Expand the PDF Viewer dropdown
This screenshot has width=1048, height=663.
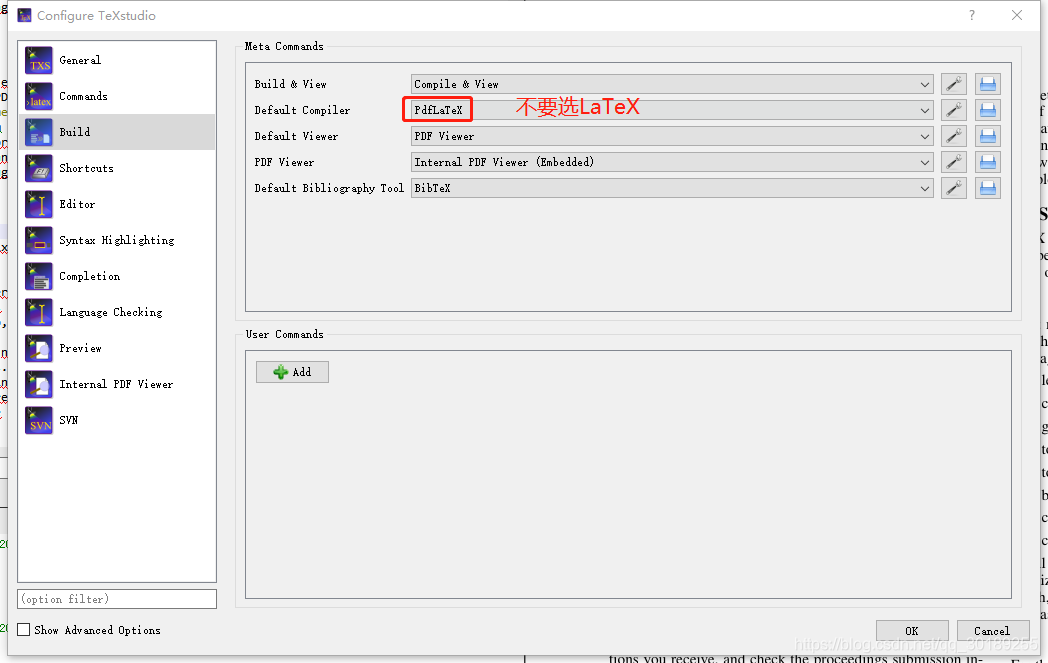(672, 162)
